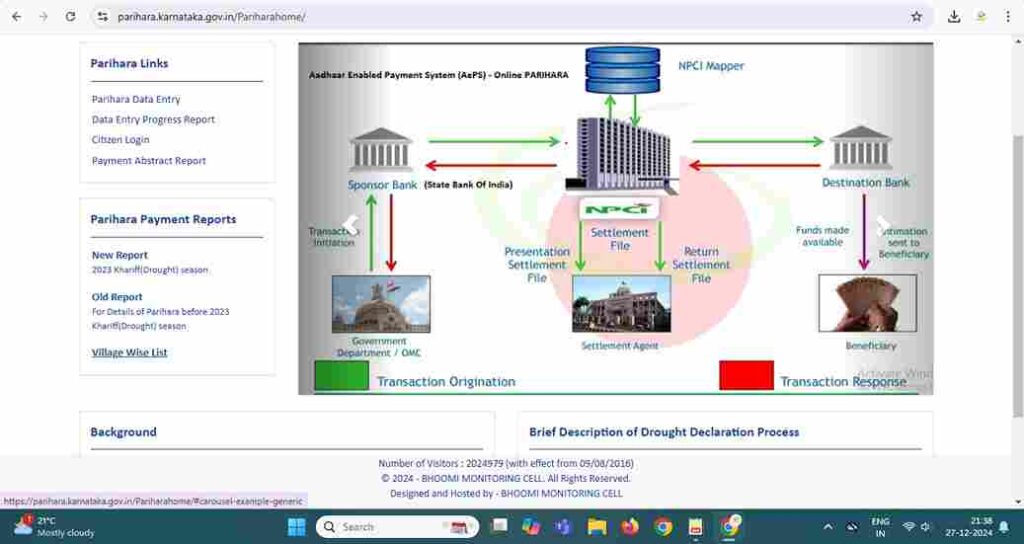Viewport: 1024px width, 544px height.
Task: Open Data Entry Progress Report link
Action: pos(153,119)
